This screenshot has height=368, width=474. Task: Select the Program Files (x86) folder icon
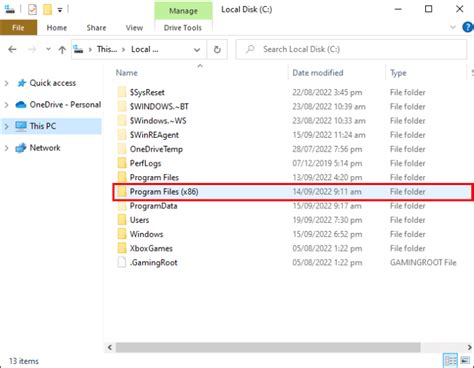122,191
